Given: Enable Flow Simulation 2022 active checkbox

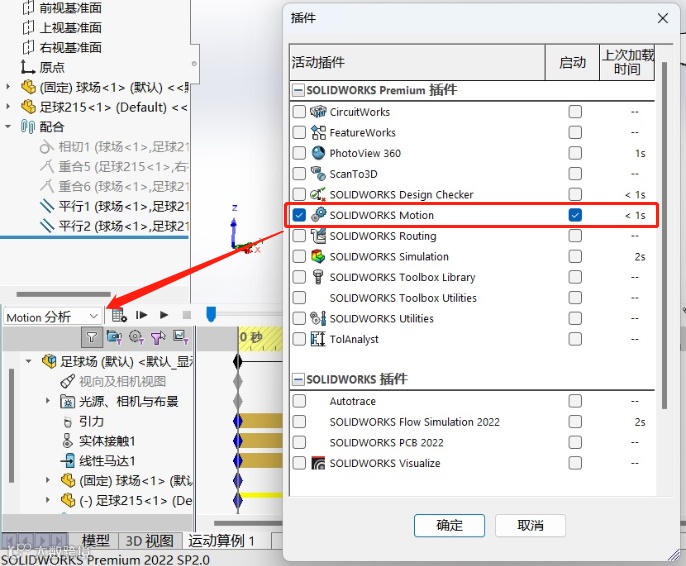Looking at the screenshot, I should (x=299, y=422).
